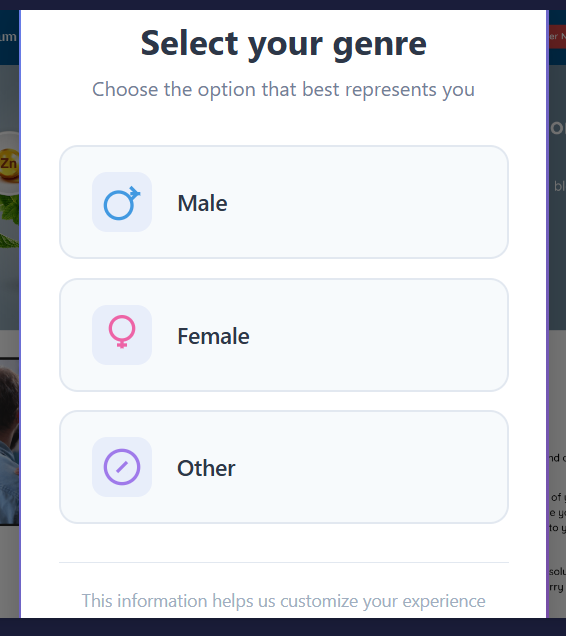
Task: Click the yellow Zn supplement image behind dialog
Action: click(x=9, y=164)
